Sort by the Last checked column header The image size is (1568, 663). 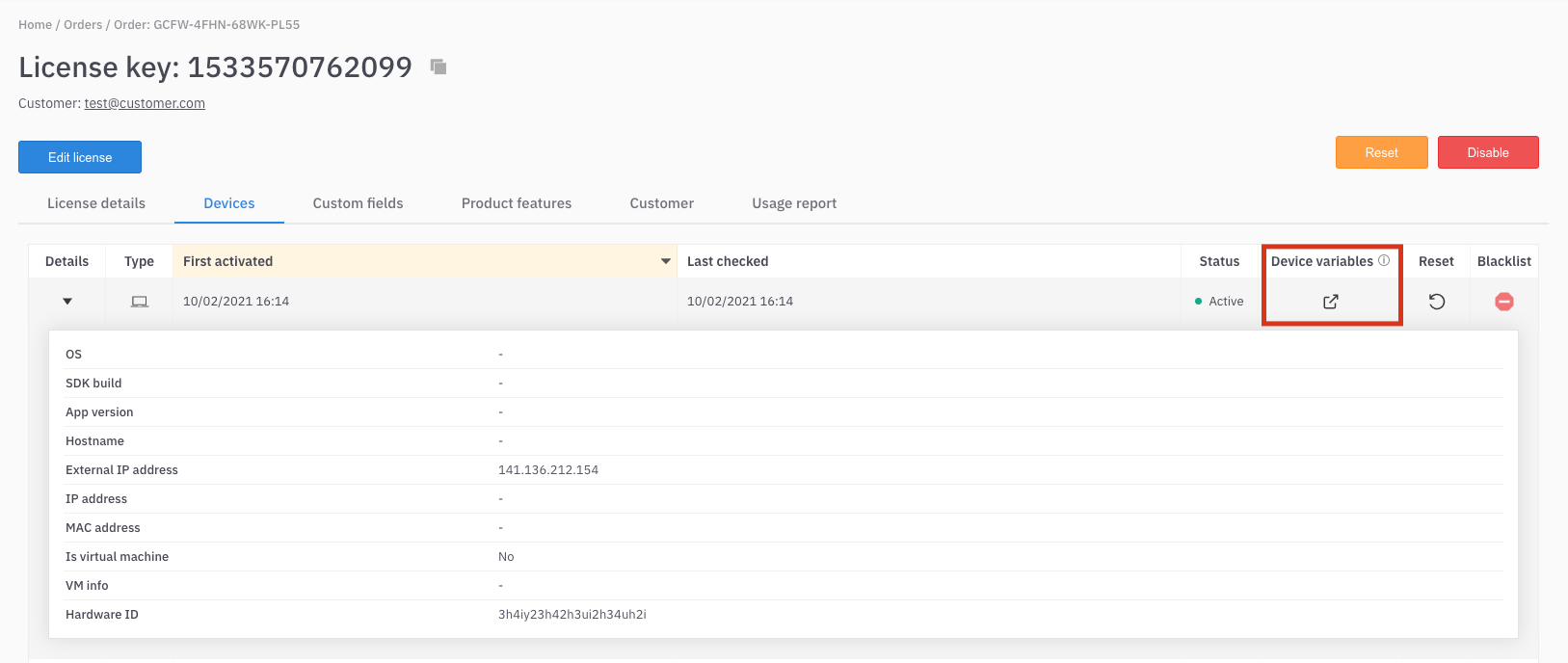click(x=728, y=261)
